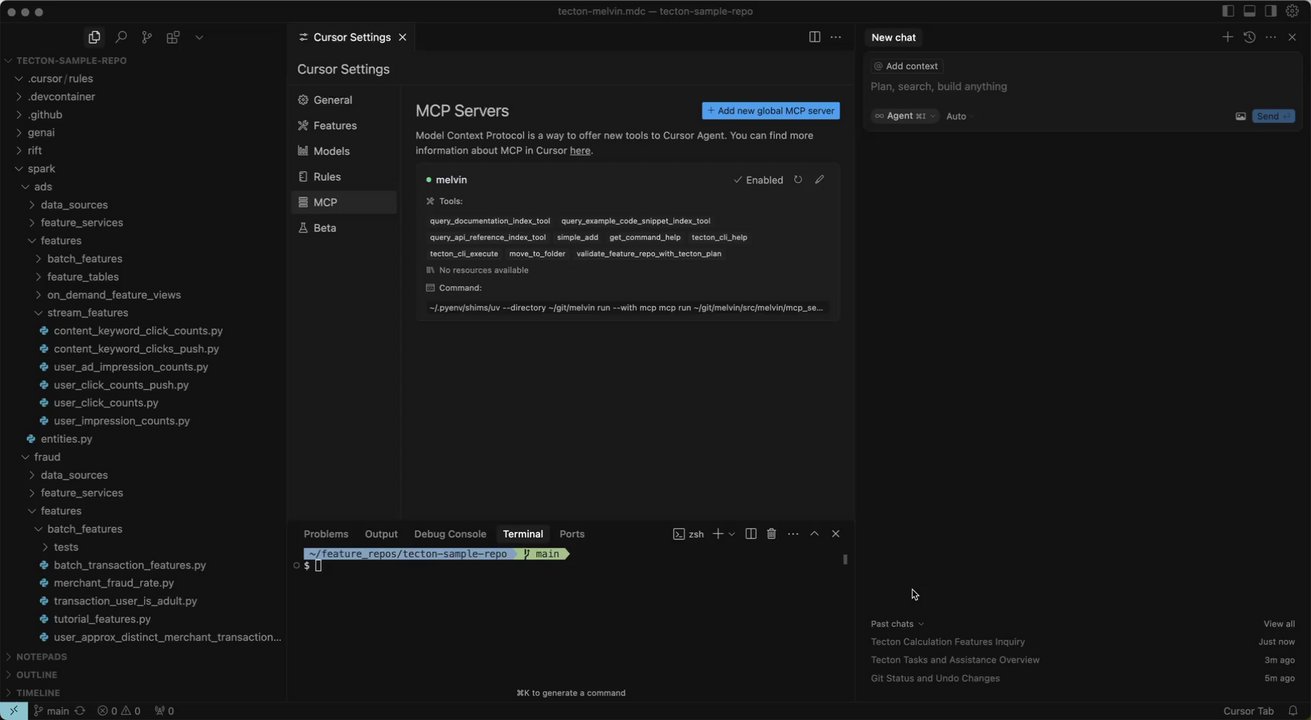This screenshot has height=720, width=1311.
Task: Toggle the primary sidebar layout button
Action: (x=1228, y=11)
